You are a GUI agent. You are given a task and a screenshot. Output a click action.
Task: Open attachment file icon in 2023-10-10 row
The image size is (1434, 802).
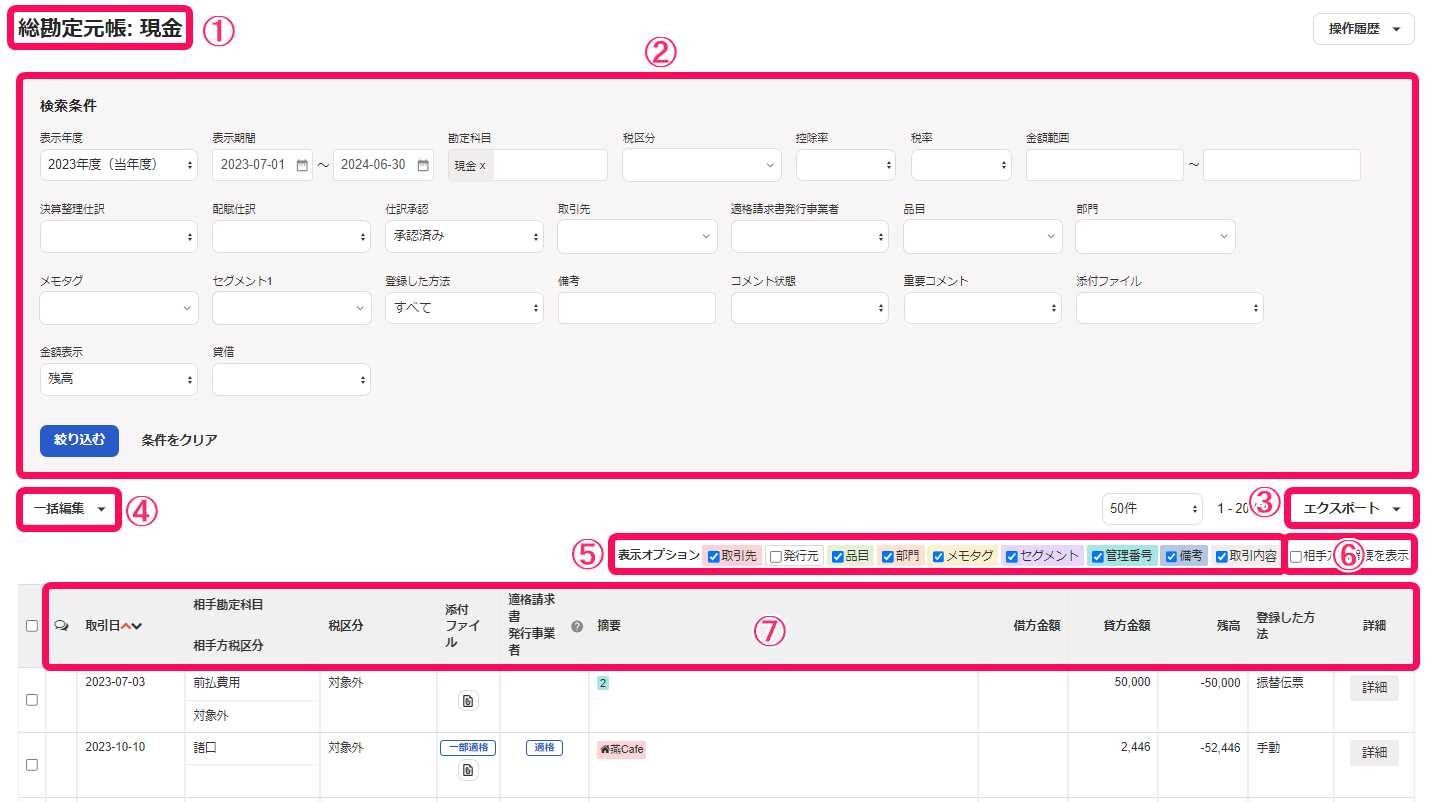[x=468, y=770]
